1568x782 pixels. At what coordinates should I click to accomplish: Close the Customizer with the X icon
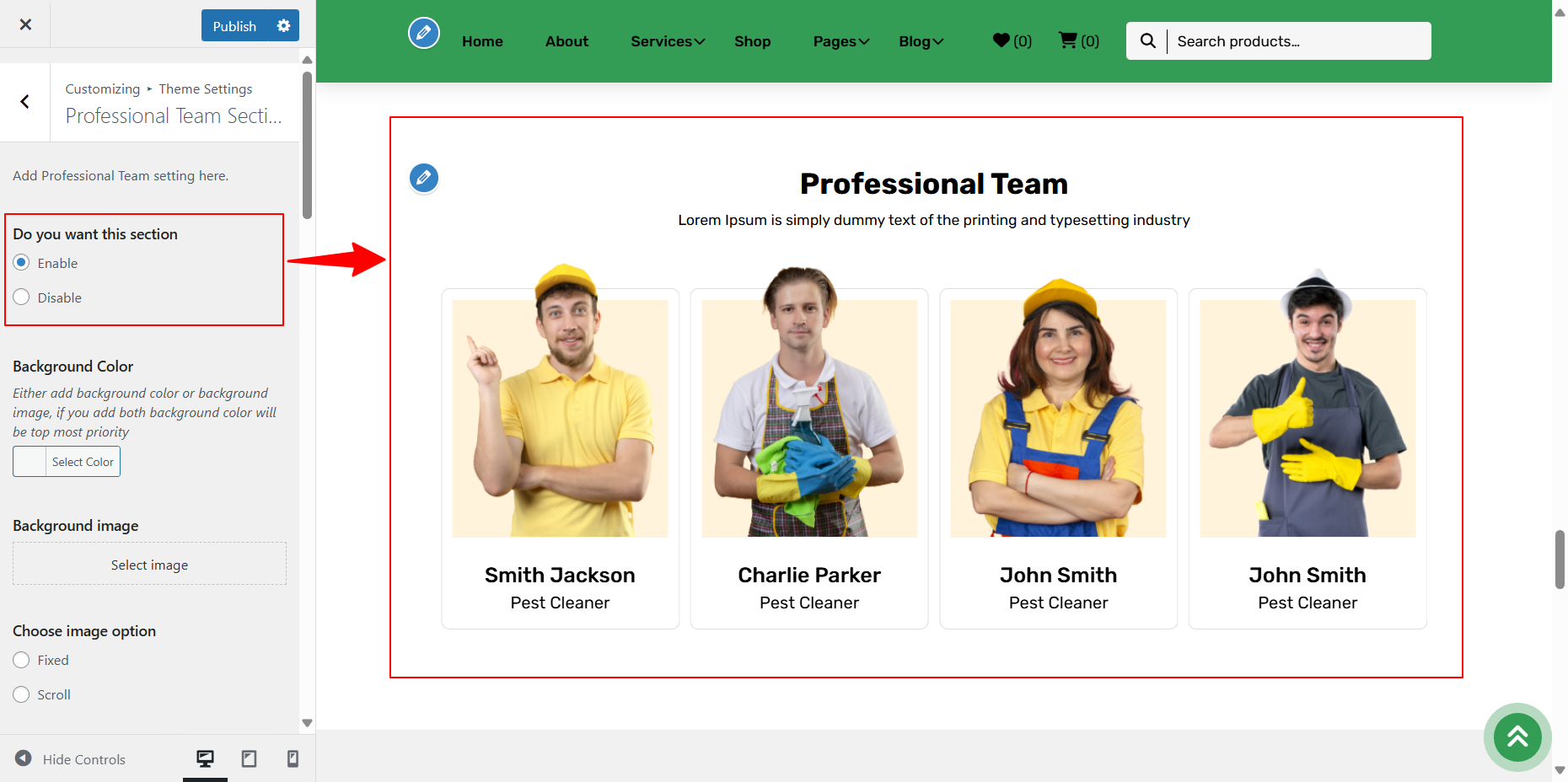[x=25, y=24]
